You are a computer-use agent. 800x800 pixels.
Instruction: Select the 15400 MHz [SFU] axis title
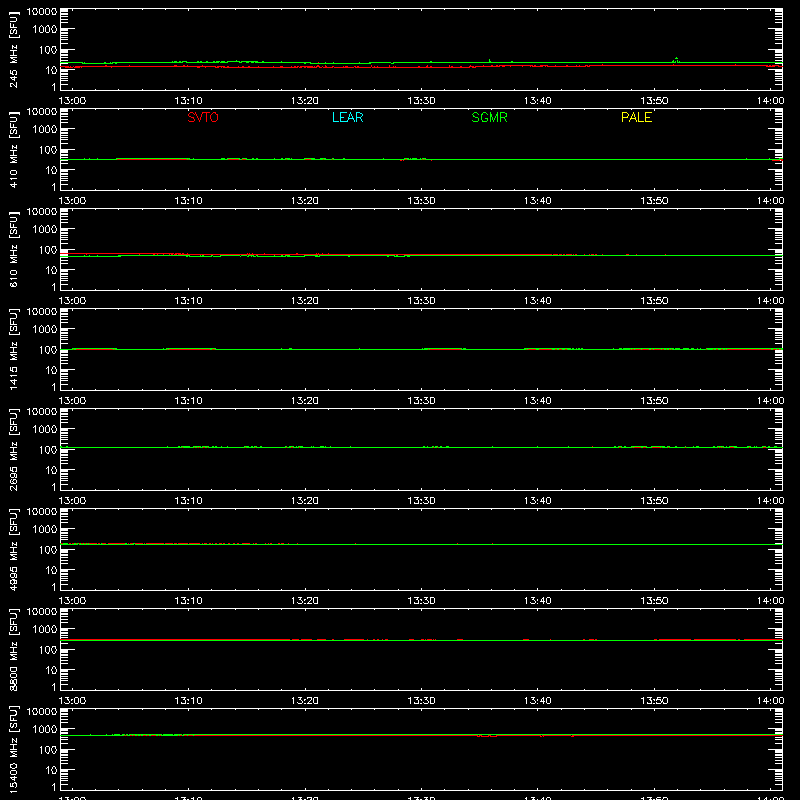pos(14,749)
